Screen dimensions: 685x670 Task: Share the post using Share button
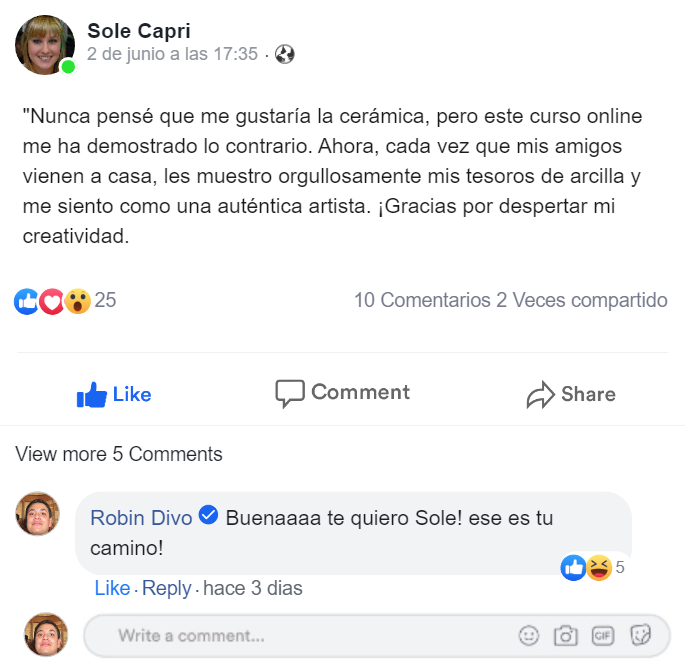pos(571,394)
